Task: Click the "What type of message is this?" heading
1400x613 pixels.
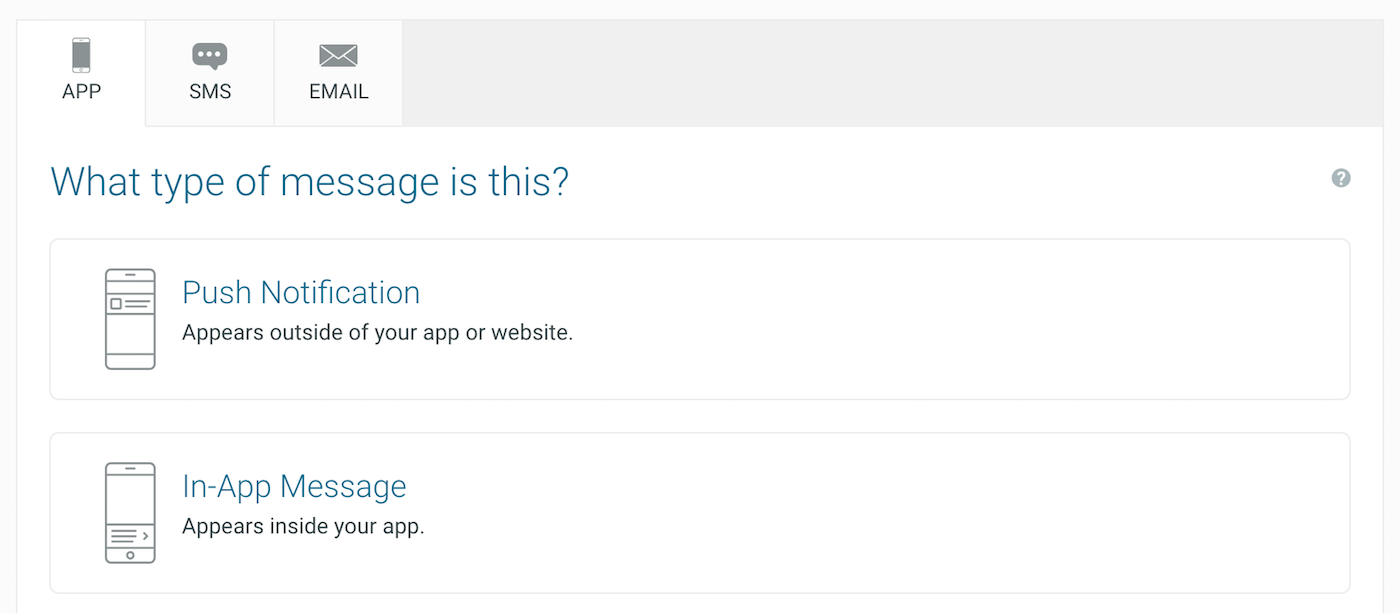Action: 309,182
